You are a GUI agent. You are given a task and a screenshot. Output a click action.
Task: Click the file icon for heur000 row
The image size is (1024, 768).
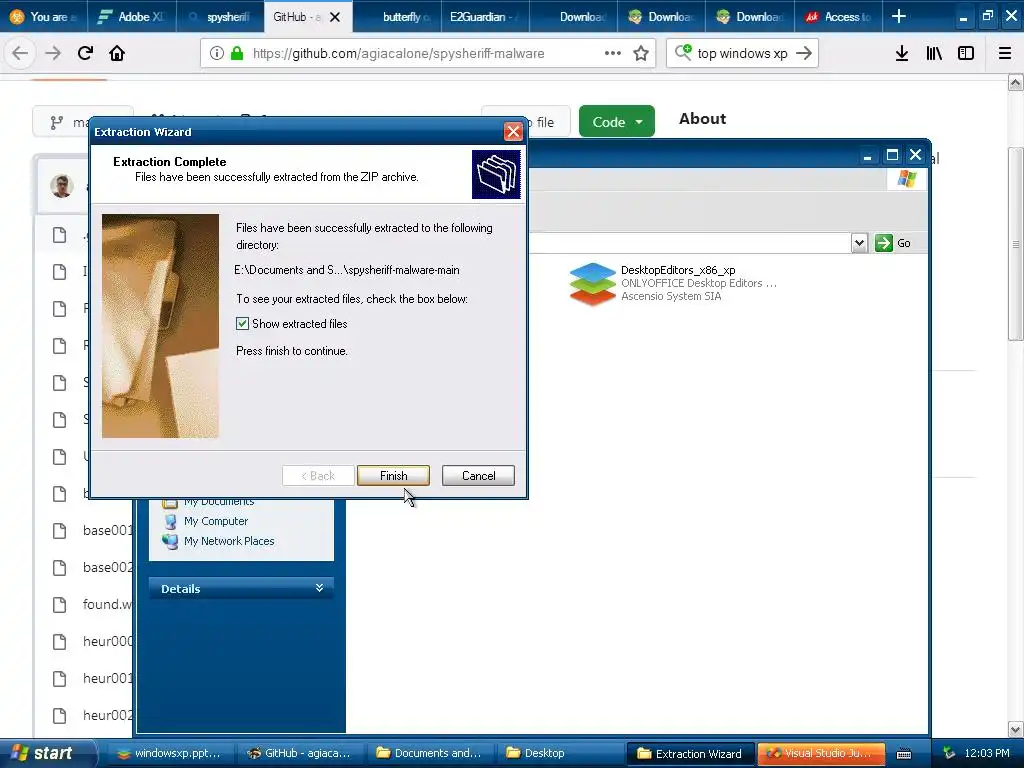(x=59, y=642)
